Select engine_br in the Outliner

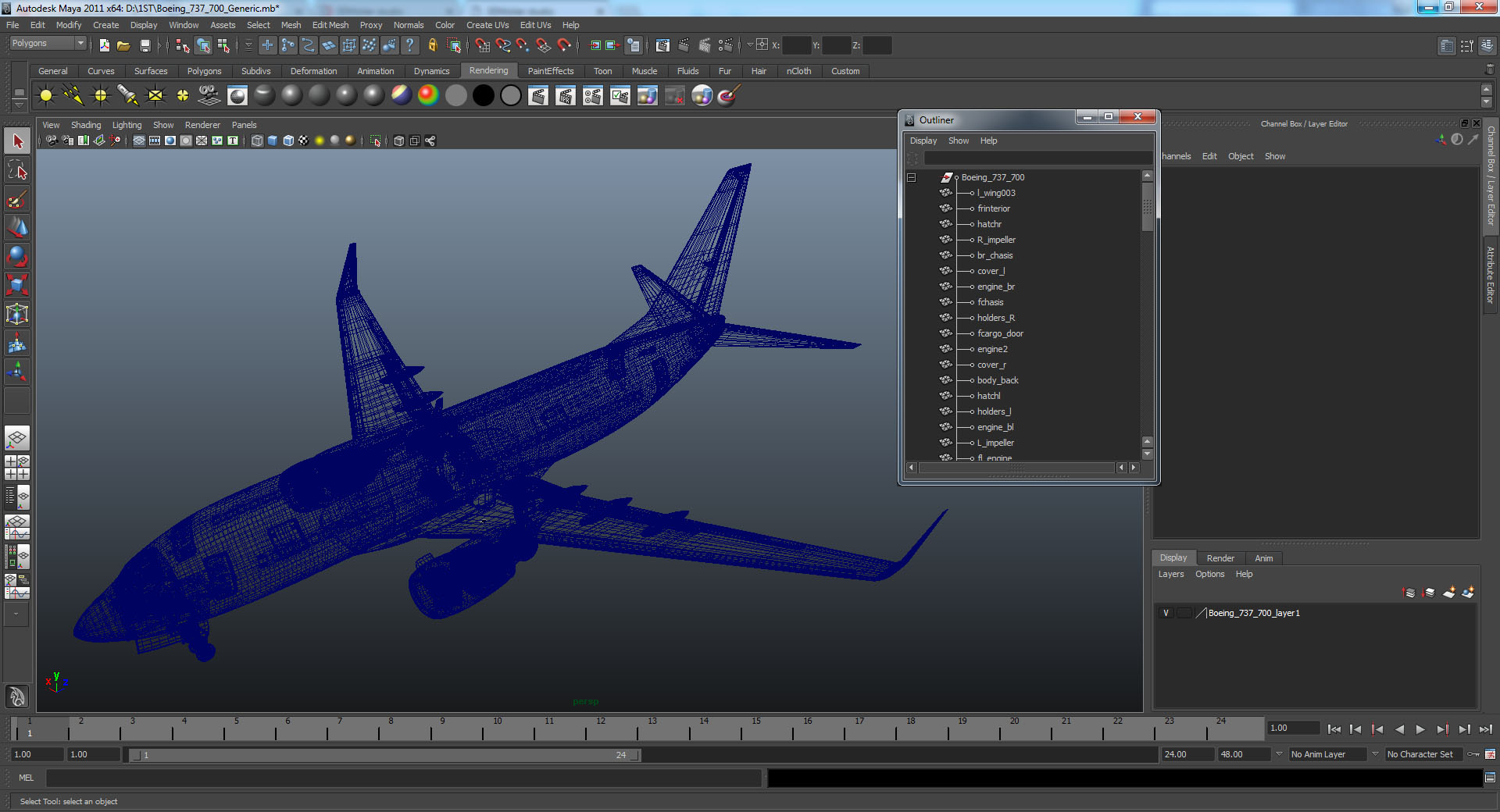[x=996, y=287]
